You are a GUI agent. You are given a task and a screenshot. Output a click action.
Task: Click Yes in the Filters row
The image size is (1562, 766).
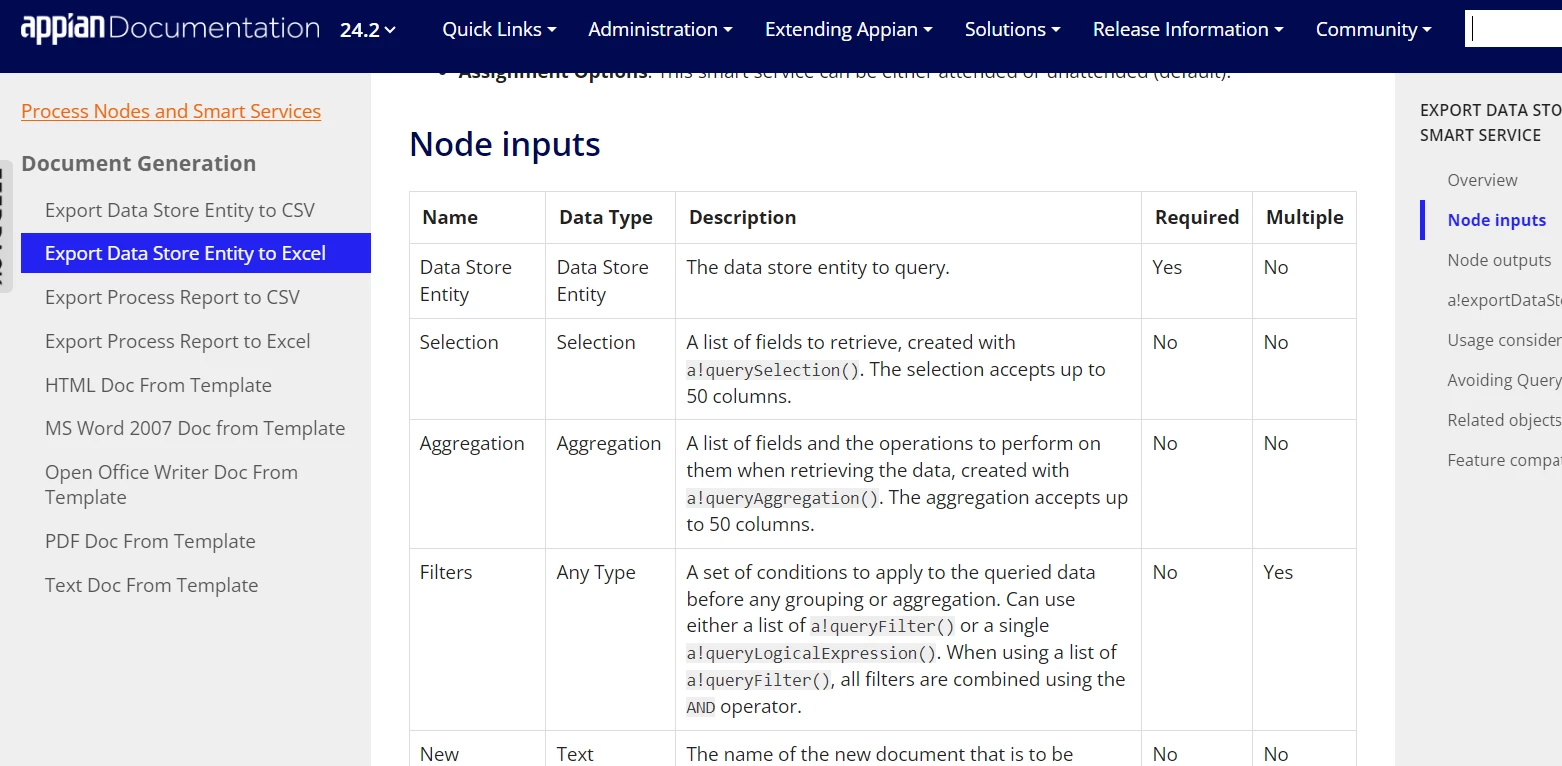pos(1278,572)
